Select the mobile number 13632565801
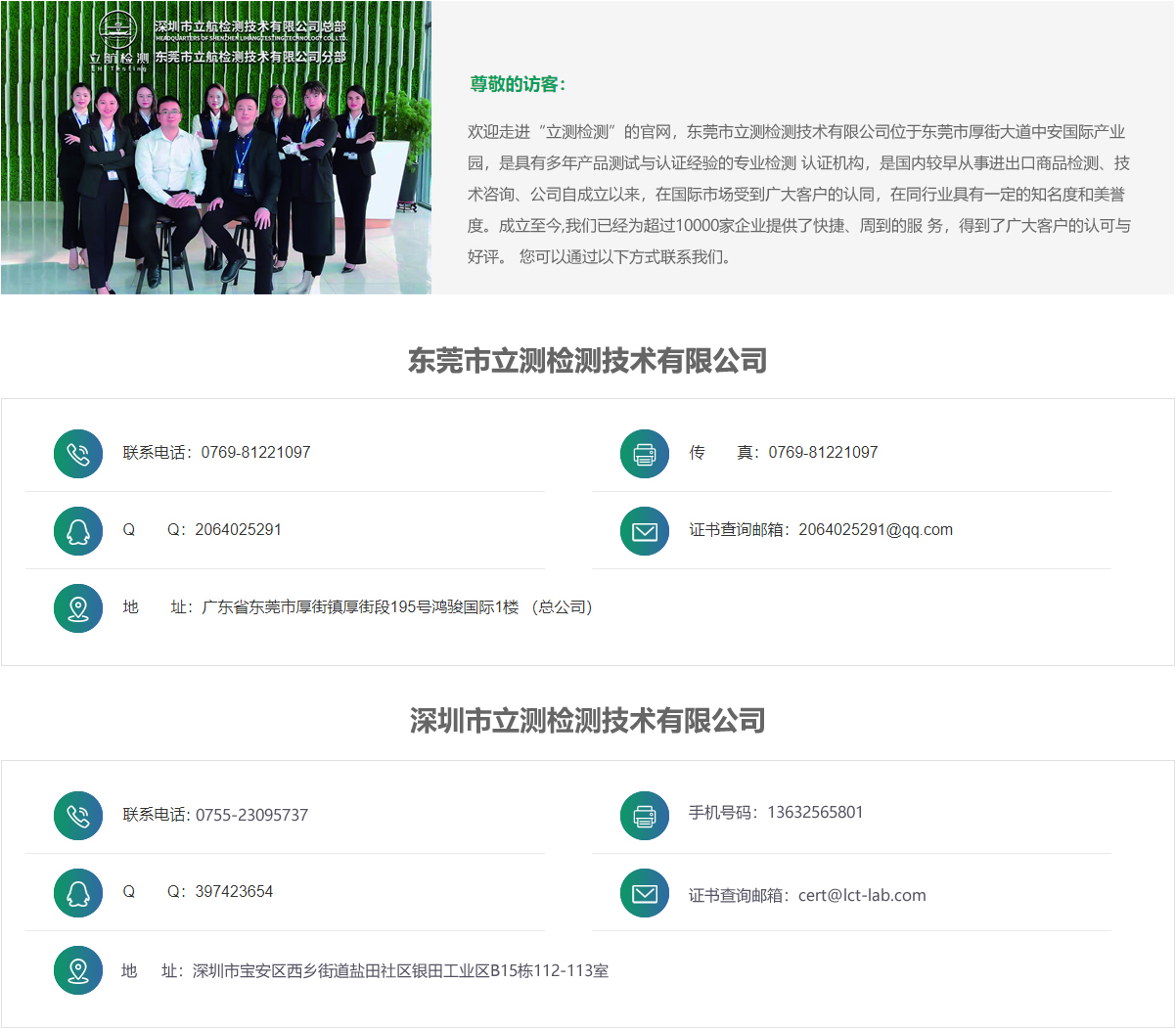The image size is (1176, 1028). (815, 812)
